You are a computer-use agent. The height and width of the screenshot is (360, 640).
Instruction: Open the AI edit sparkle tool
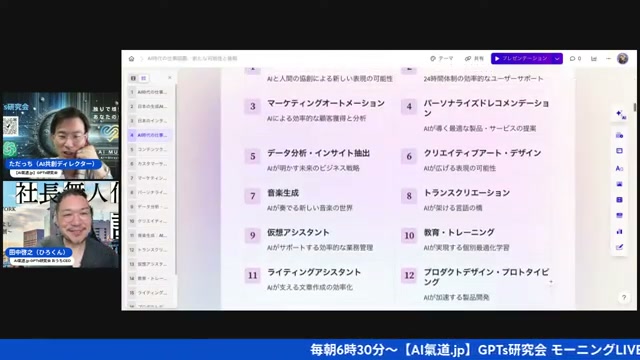[x=620, y=115]
